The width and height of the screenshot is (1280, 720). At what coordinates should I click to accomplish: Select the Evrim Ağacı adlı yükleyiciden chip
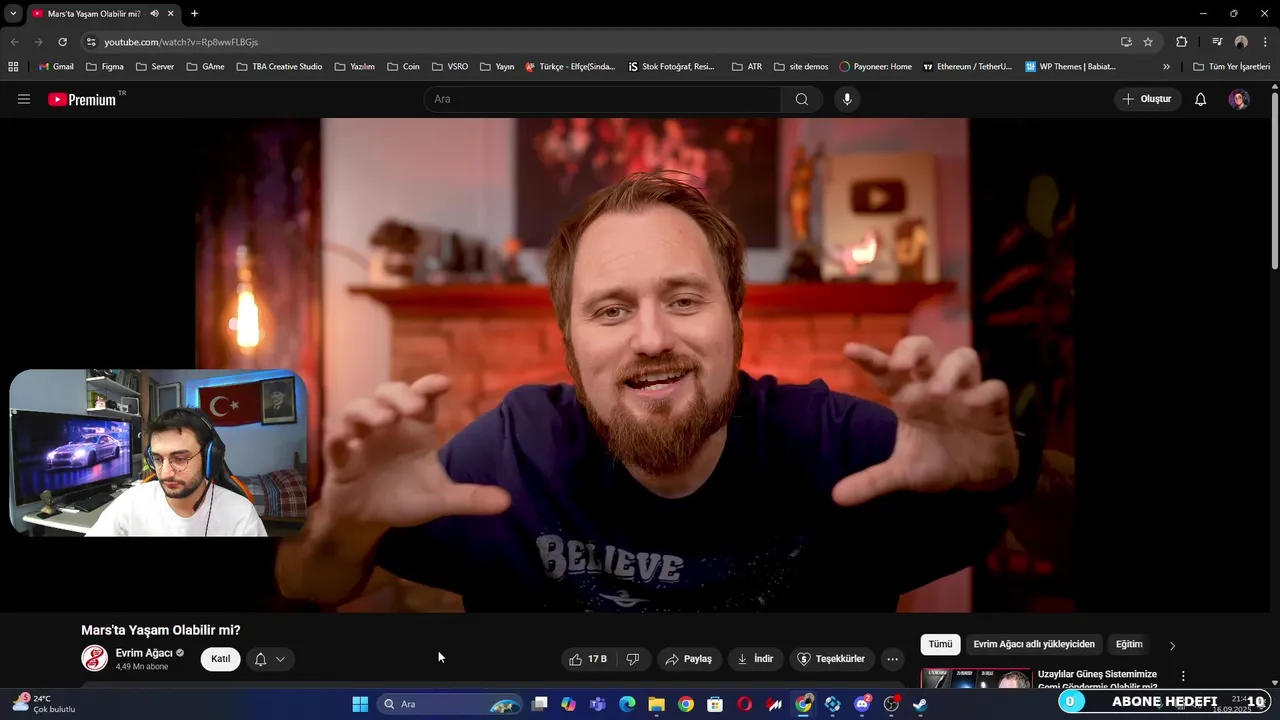coord(1034,645)
